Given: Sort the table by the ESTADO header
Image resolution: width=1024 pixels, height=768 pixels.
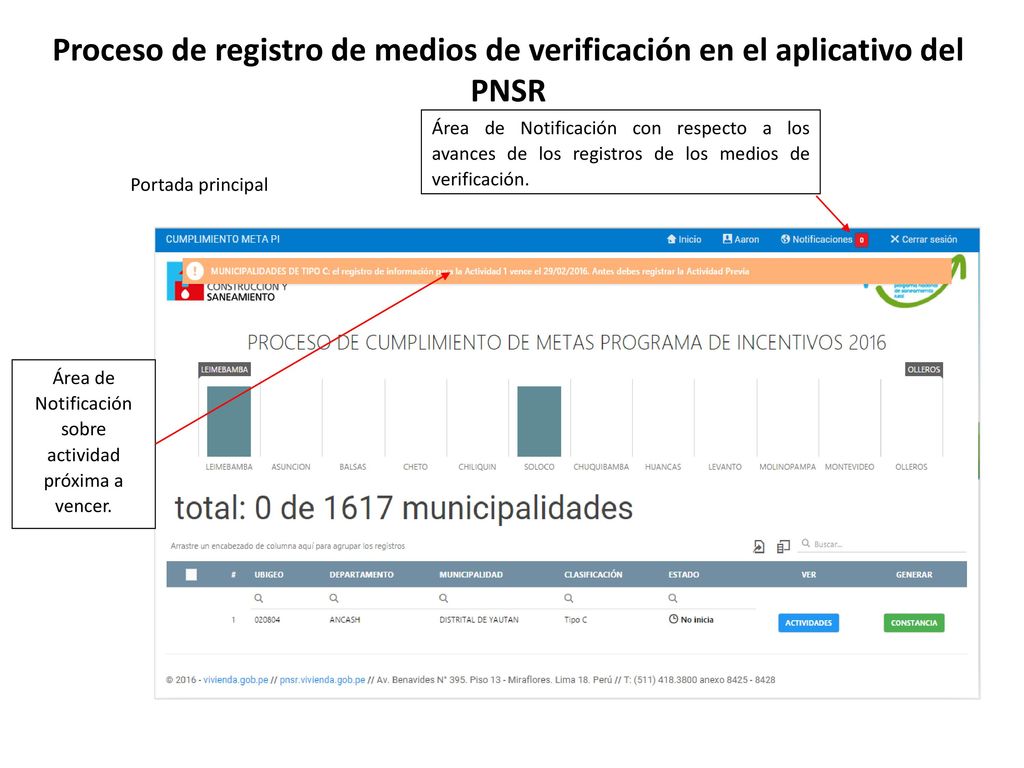Looking at the screenshot, I should coord(684,575).
